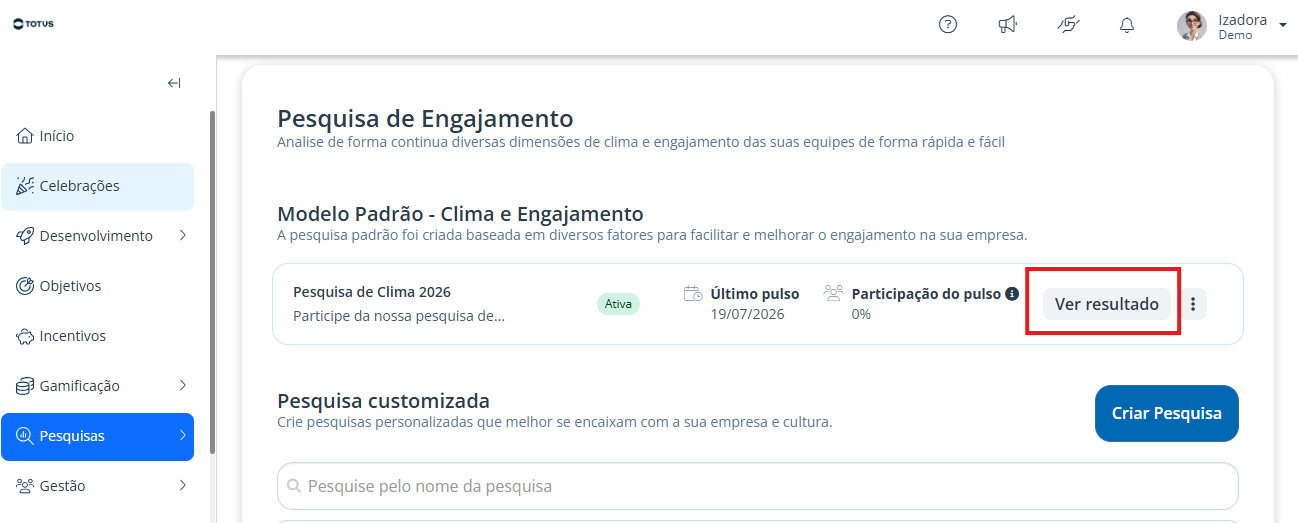Click the Pesquisas magnifier chat icon
This screenshot has width=1298, height=523.
[25, 436]
